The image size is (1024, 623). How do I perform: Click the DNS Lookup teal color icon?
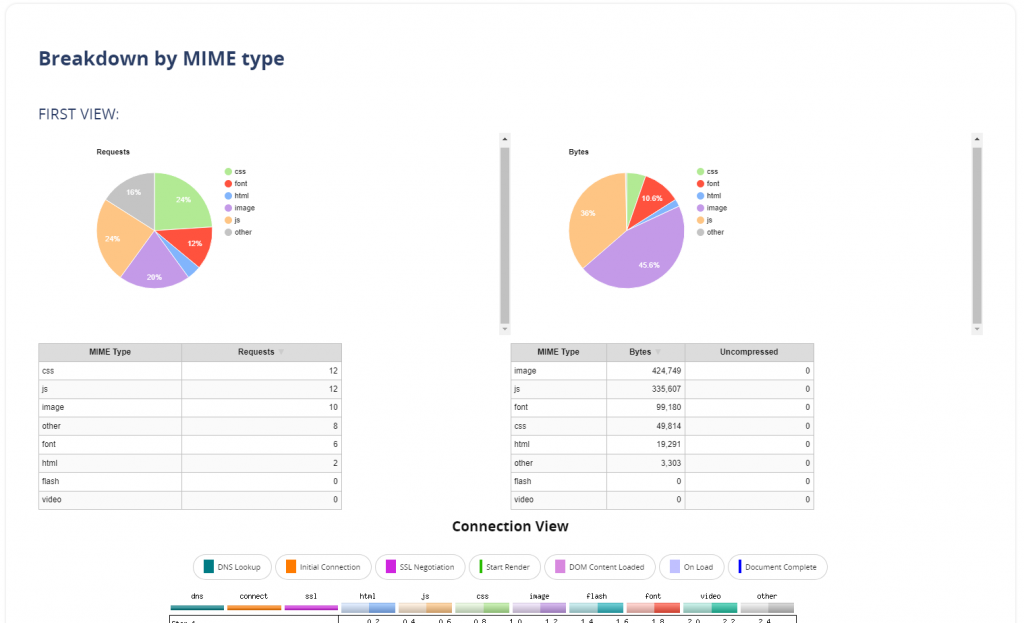pos(208,567)
